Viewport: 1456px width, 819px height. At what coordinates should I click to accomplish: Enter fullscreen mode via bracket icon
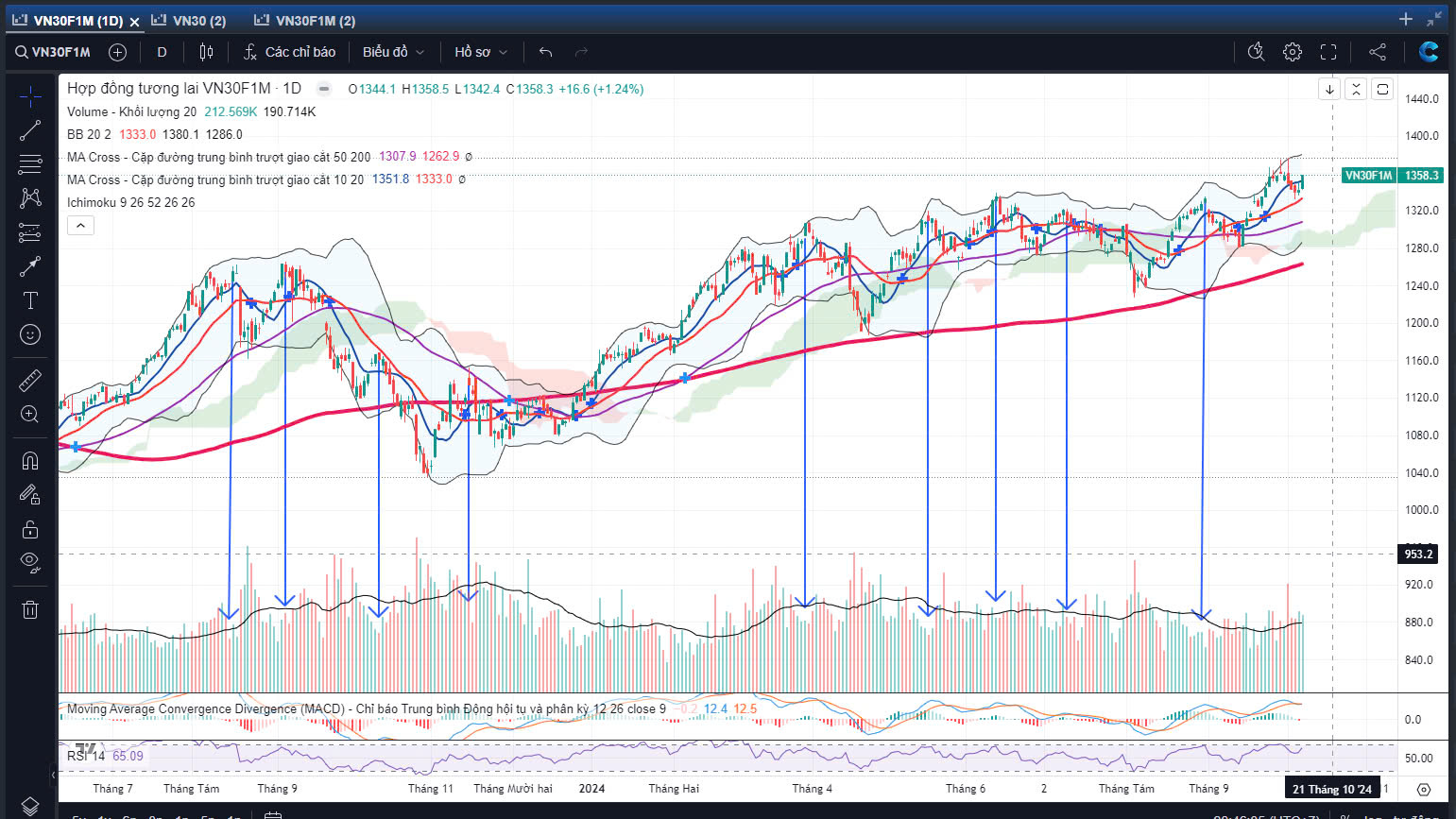[x=1328, y=52]
